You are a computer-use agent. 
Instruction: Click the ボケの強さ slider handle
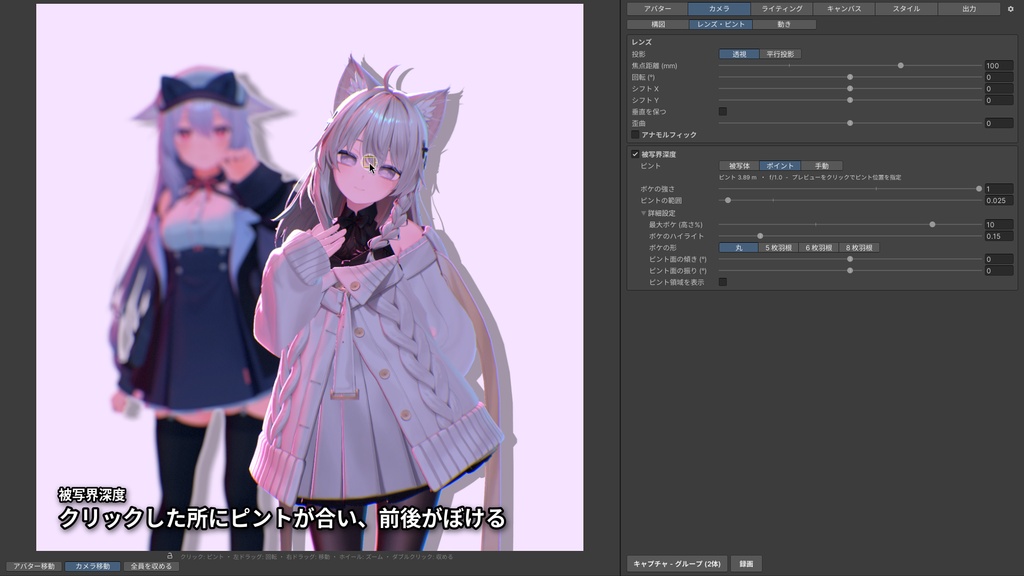978,189
